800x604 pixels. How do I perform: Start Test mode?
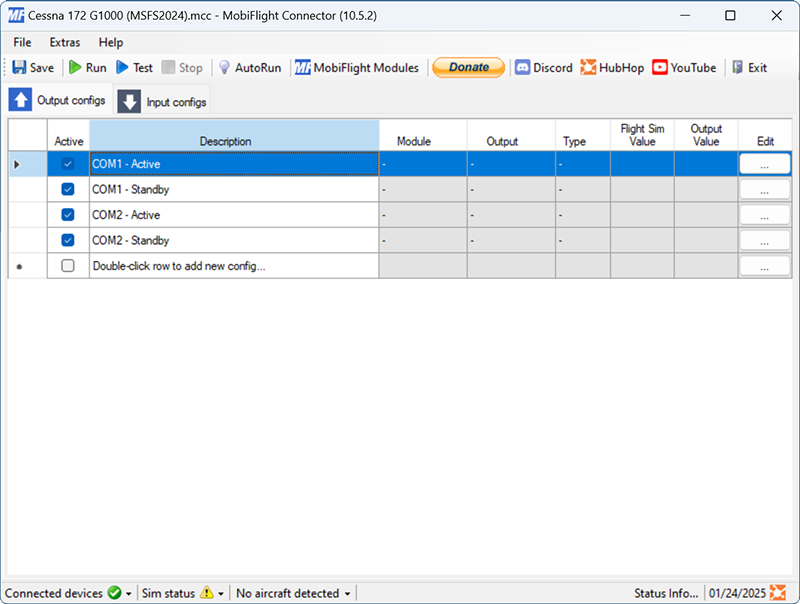point(136,67)
